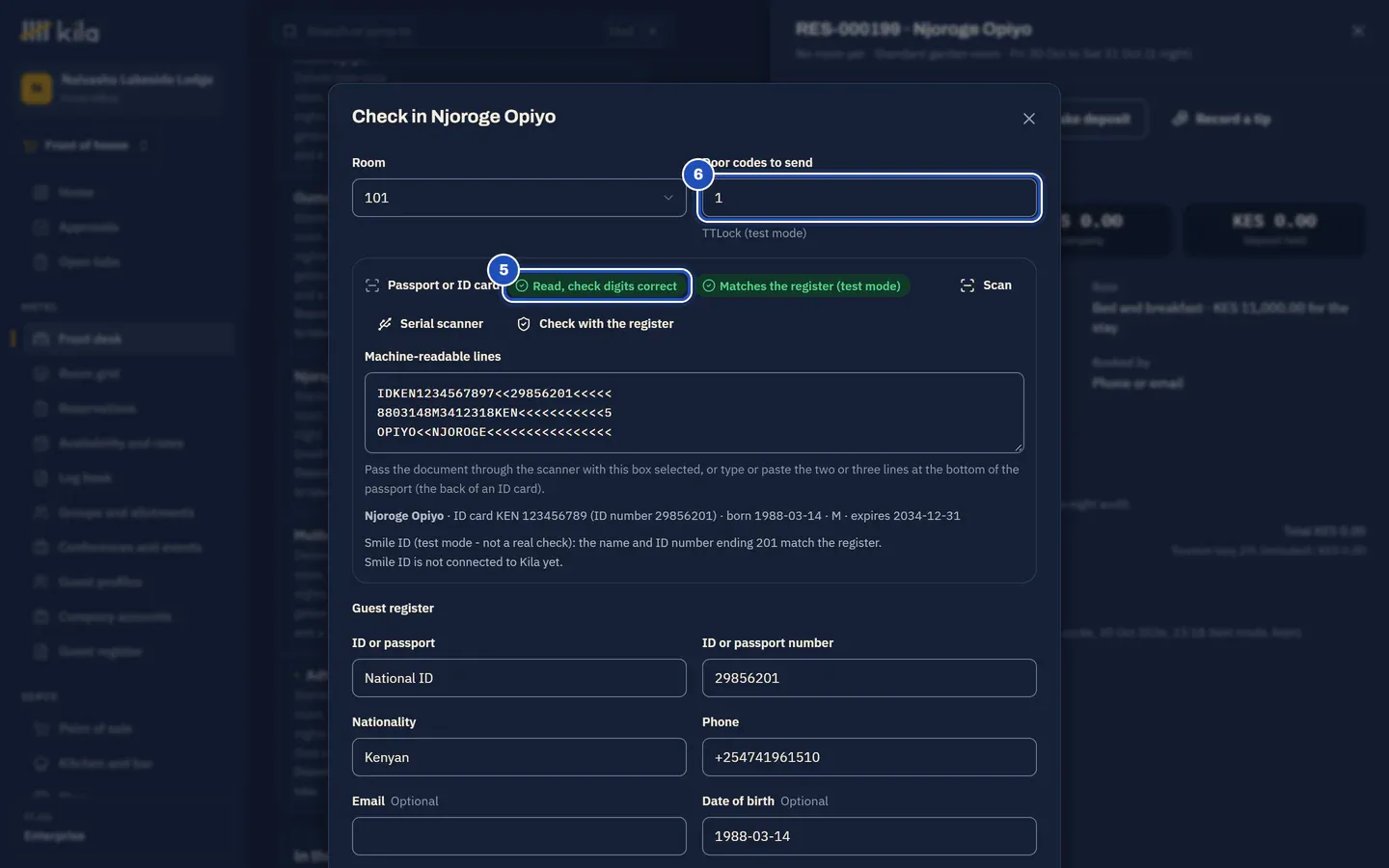Open the Room 101 dropdown
The image size is (1389, 868).
[x=519, y=198]
